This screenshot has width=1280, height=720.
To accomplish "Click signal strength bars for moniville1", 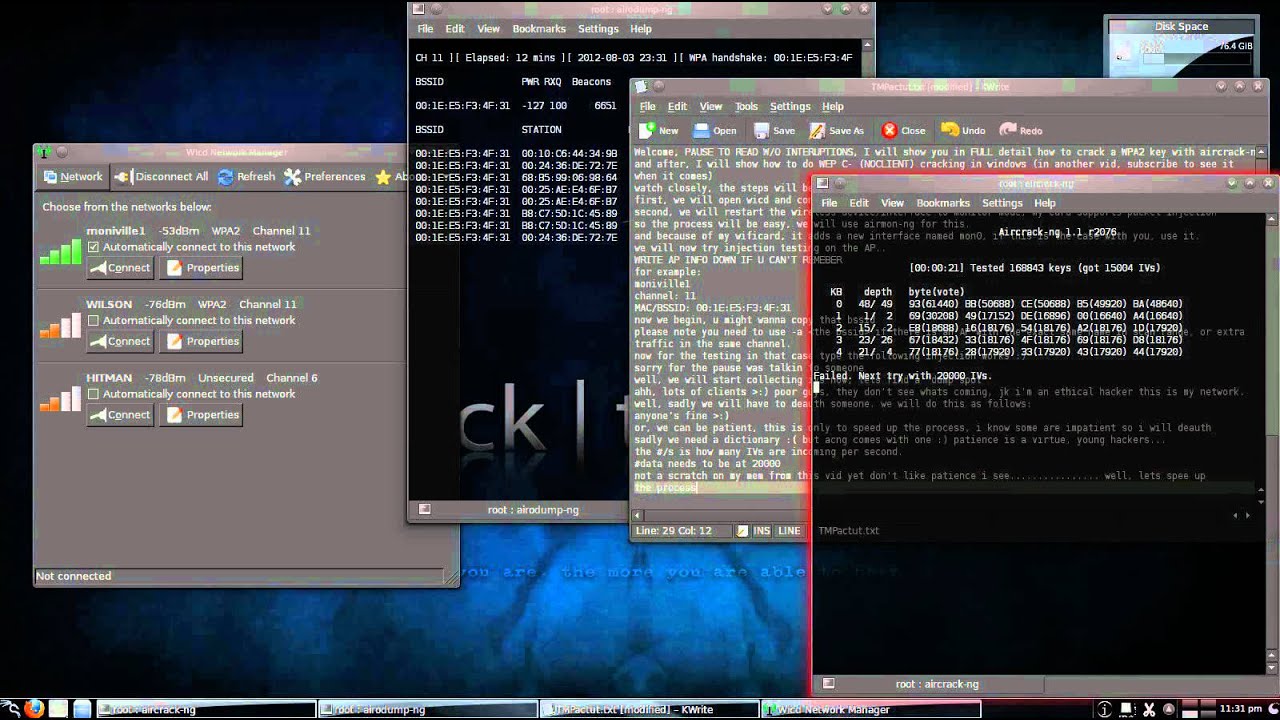I will coord(60,250).
